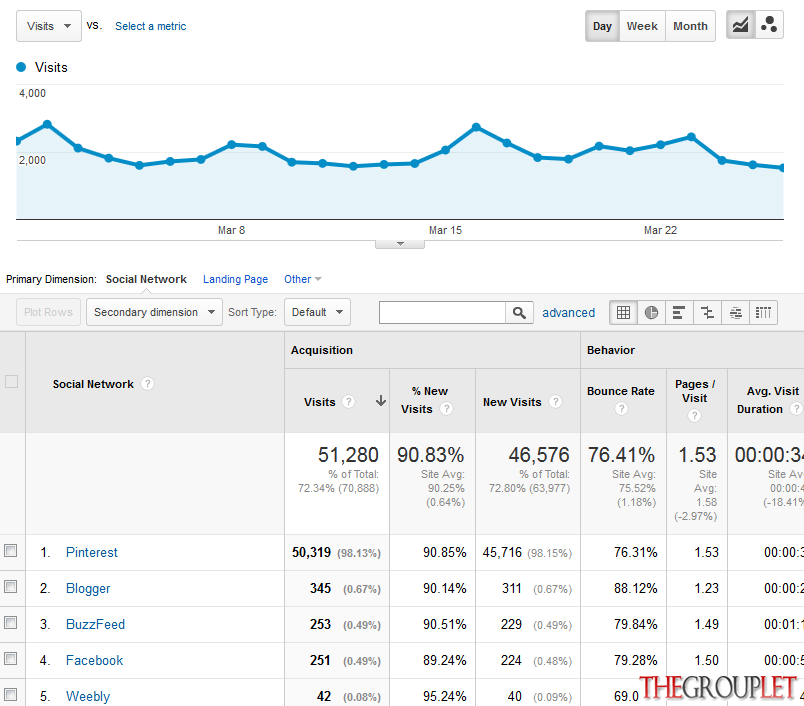Open help for Pages / Visit column
Viewport: 804px width, 706px height.
pos(694,415)
